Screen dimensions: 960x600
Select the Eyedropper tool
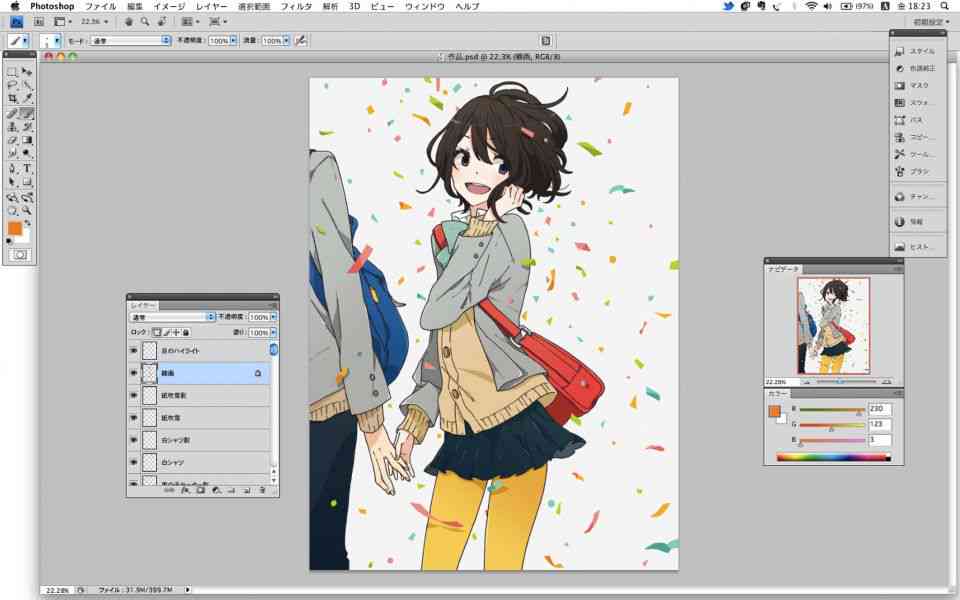click(x=27, y=98)
